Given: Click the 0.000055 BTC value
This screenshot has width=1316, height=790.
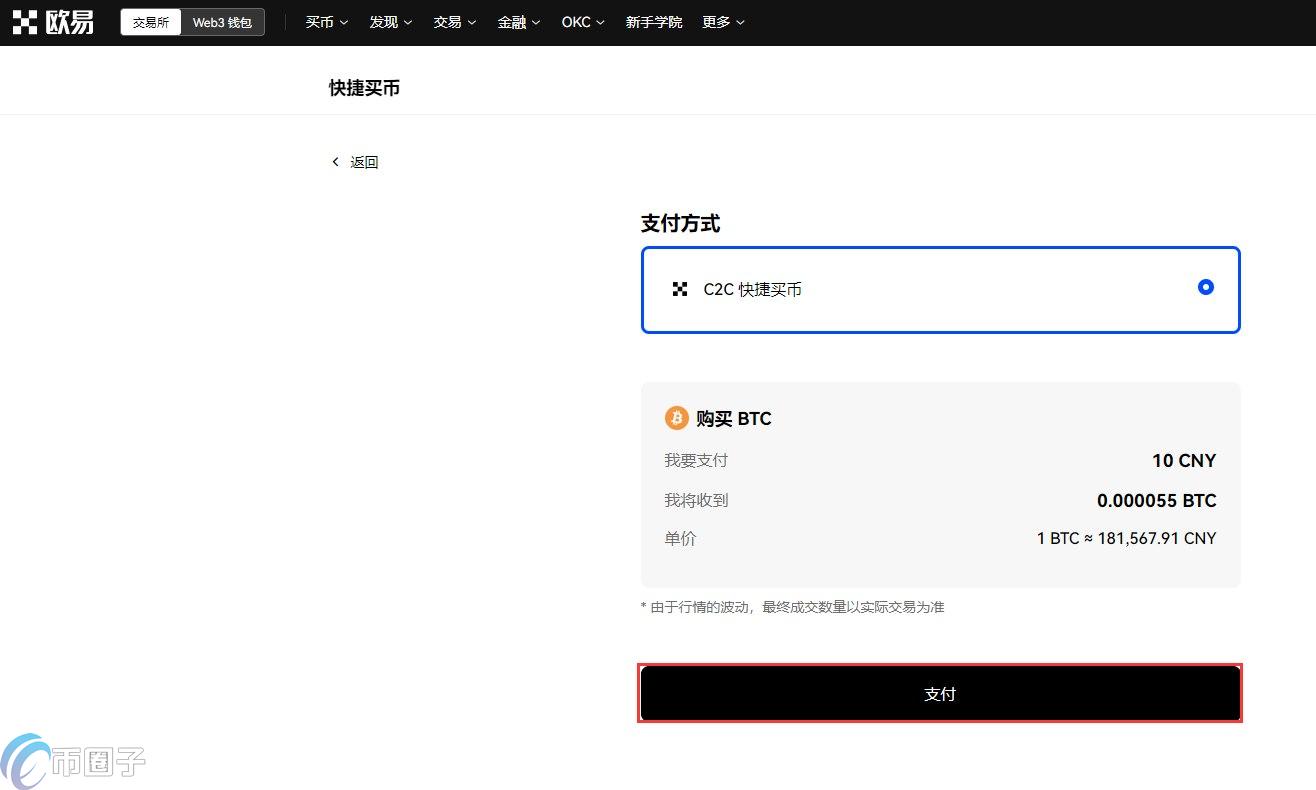Looking at the screenshot, I should tap(1157, 501).
